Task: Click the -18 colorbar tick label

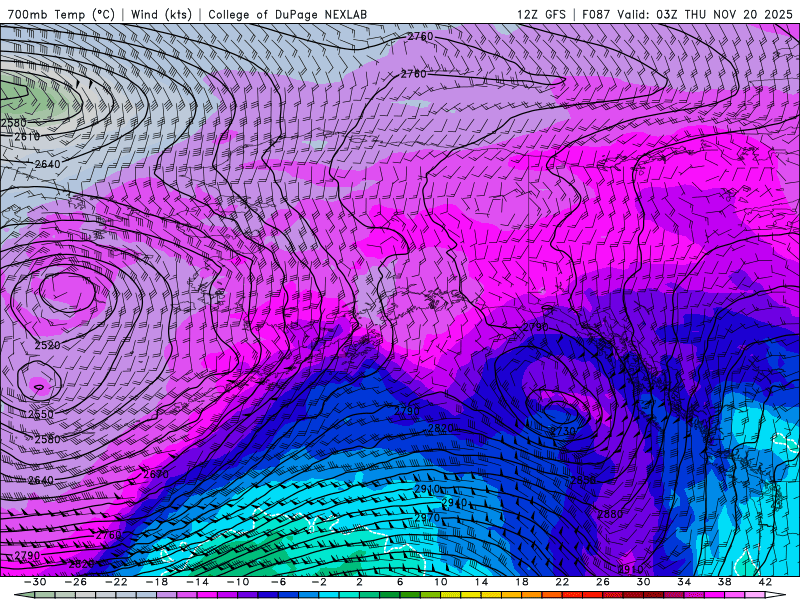Action: pyautogui.click(x=157, y=582)
